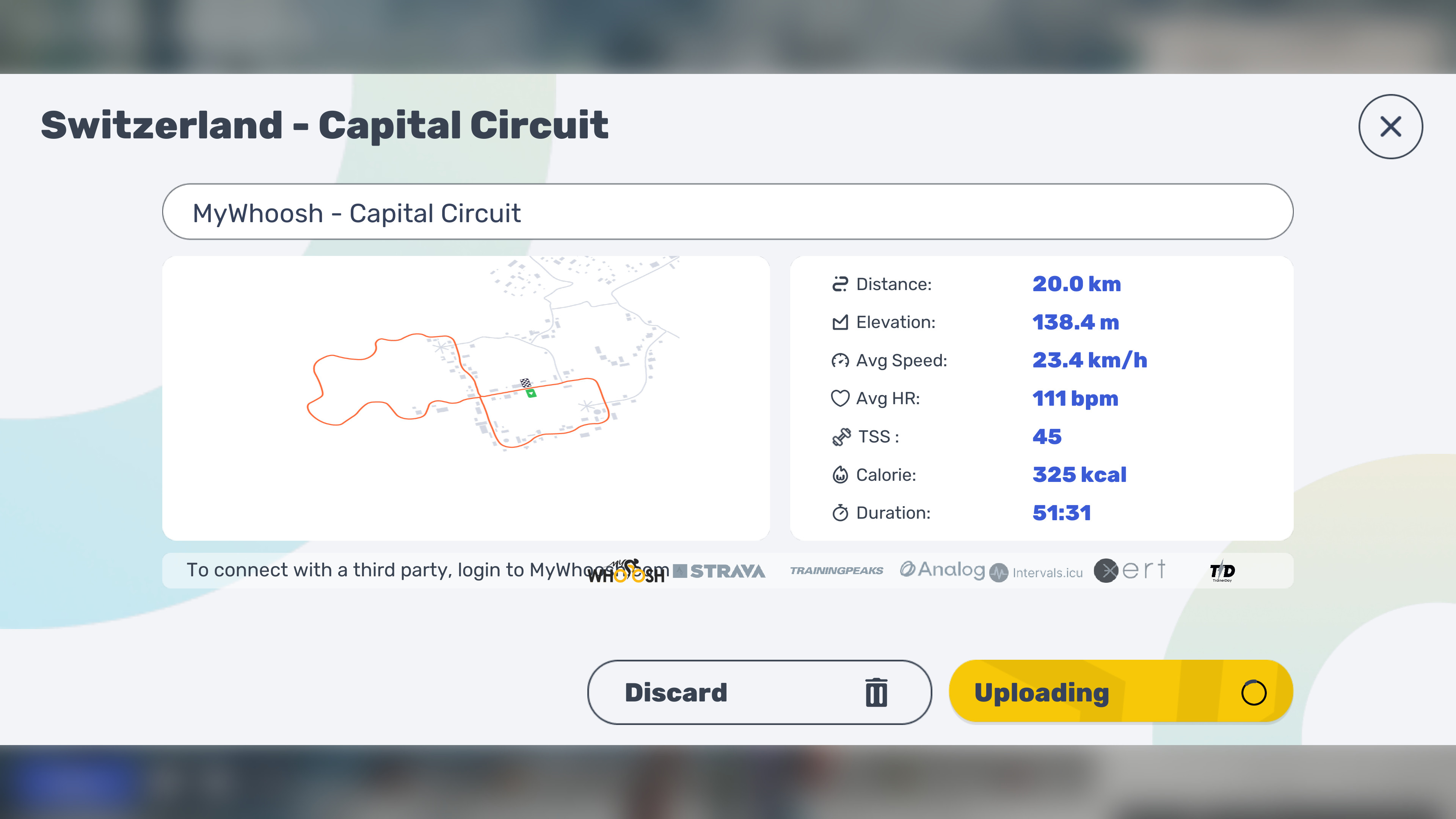Click the route map thumbnail

466,398
